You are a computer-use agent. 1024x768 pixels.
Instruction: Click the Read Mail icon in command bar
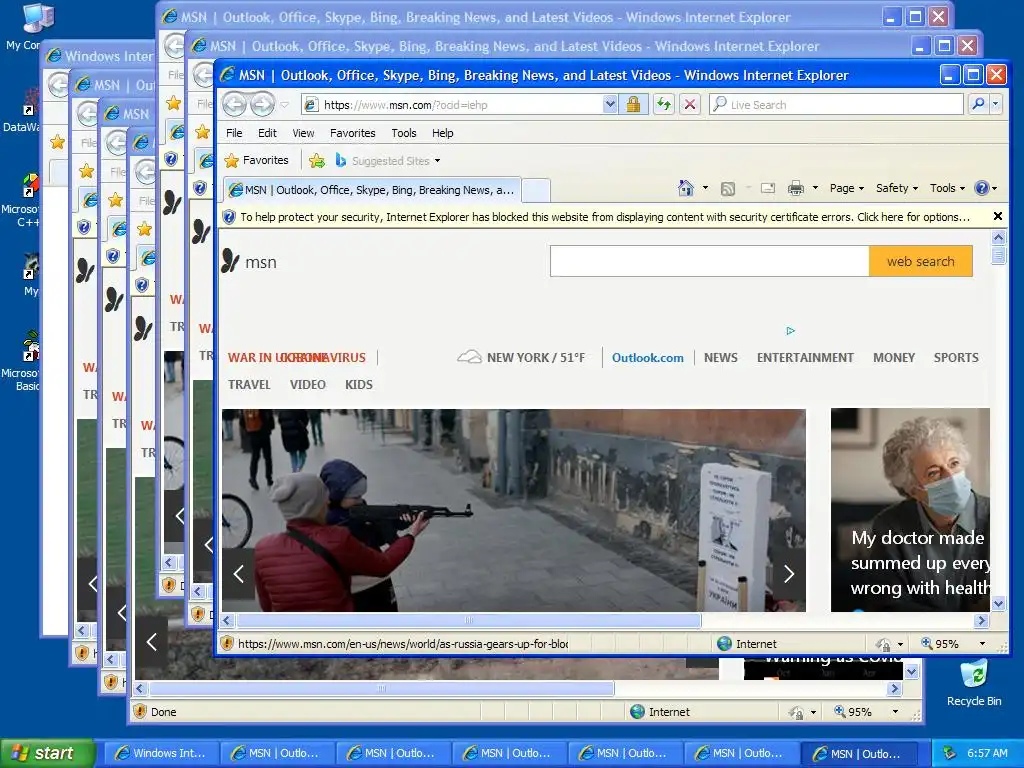(768, 189)
